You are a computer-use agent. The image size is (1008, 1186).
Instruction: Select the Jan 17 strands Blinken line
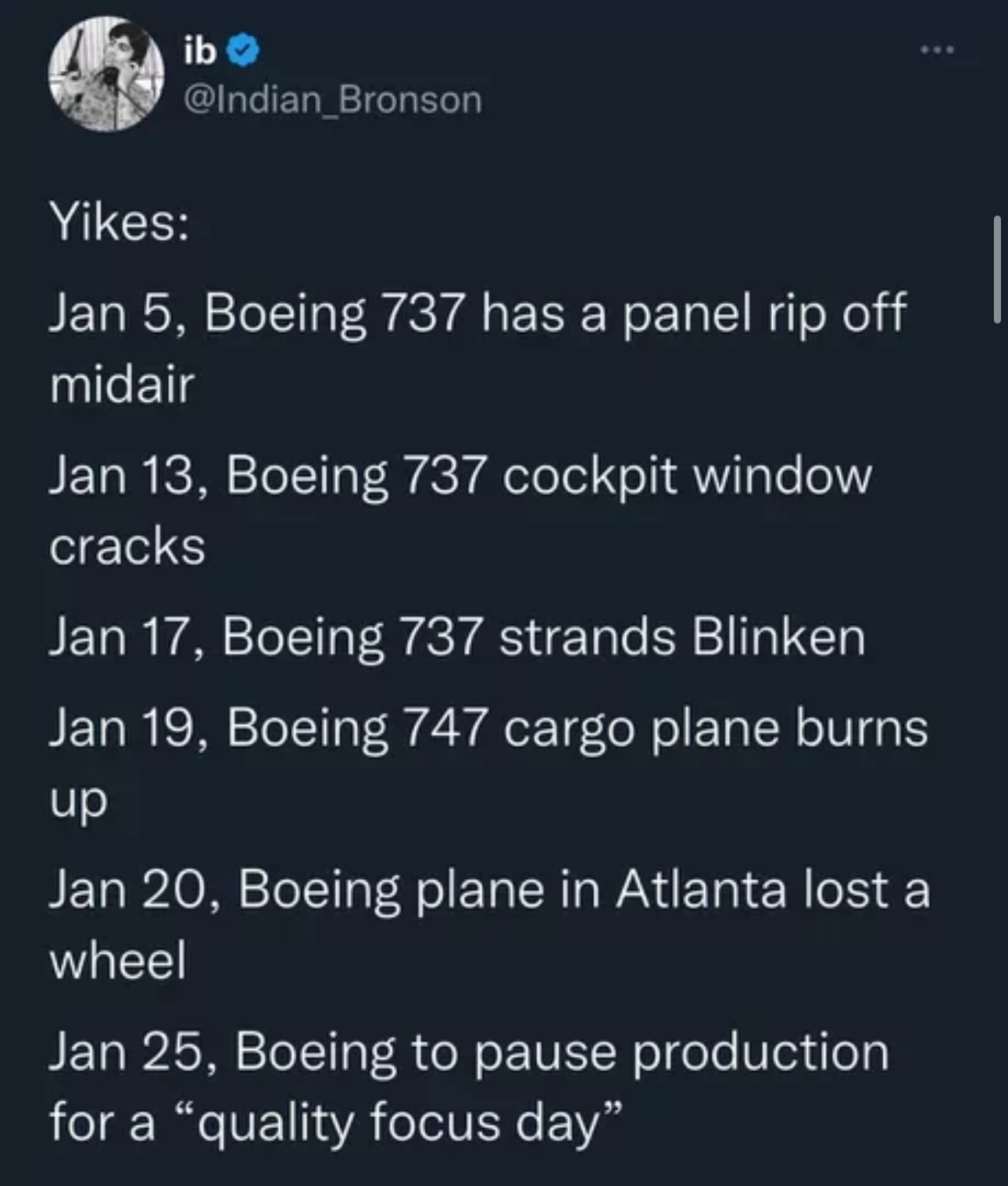click(457, 636)
